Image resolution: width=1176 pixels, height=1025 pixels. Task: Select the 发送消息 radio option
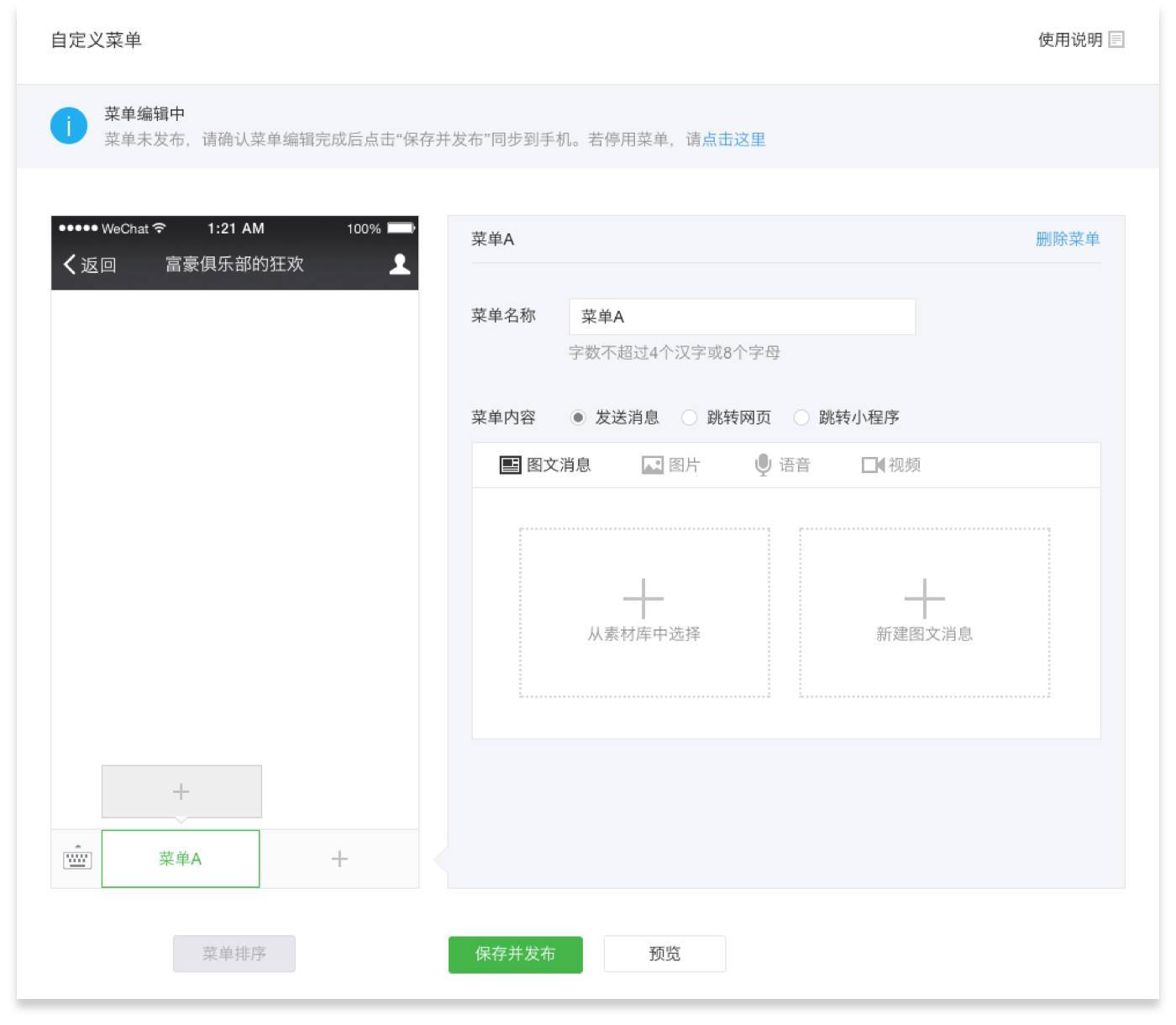[x=579, y=417]
